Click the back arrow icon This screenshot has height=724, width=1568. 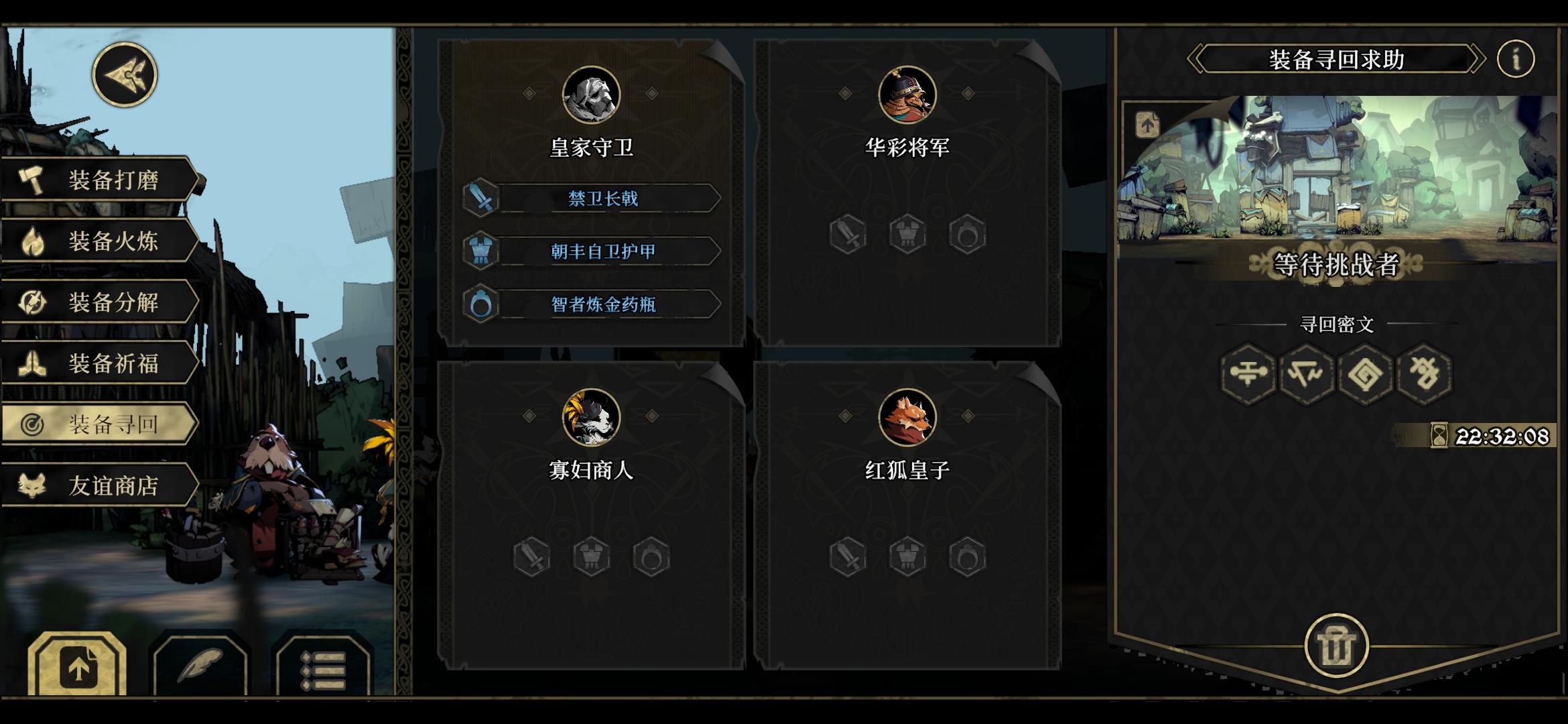point(125,74)
